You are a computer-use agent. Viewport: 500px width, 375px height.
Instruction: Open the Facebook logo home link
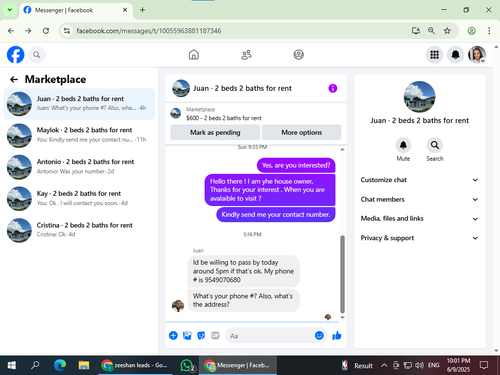coord(15,55)
